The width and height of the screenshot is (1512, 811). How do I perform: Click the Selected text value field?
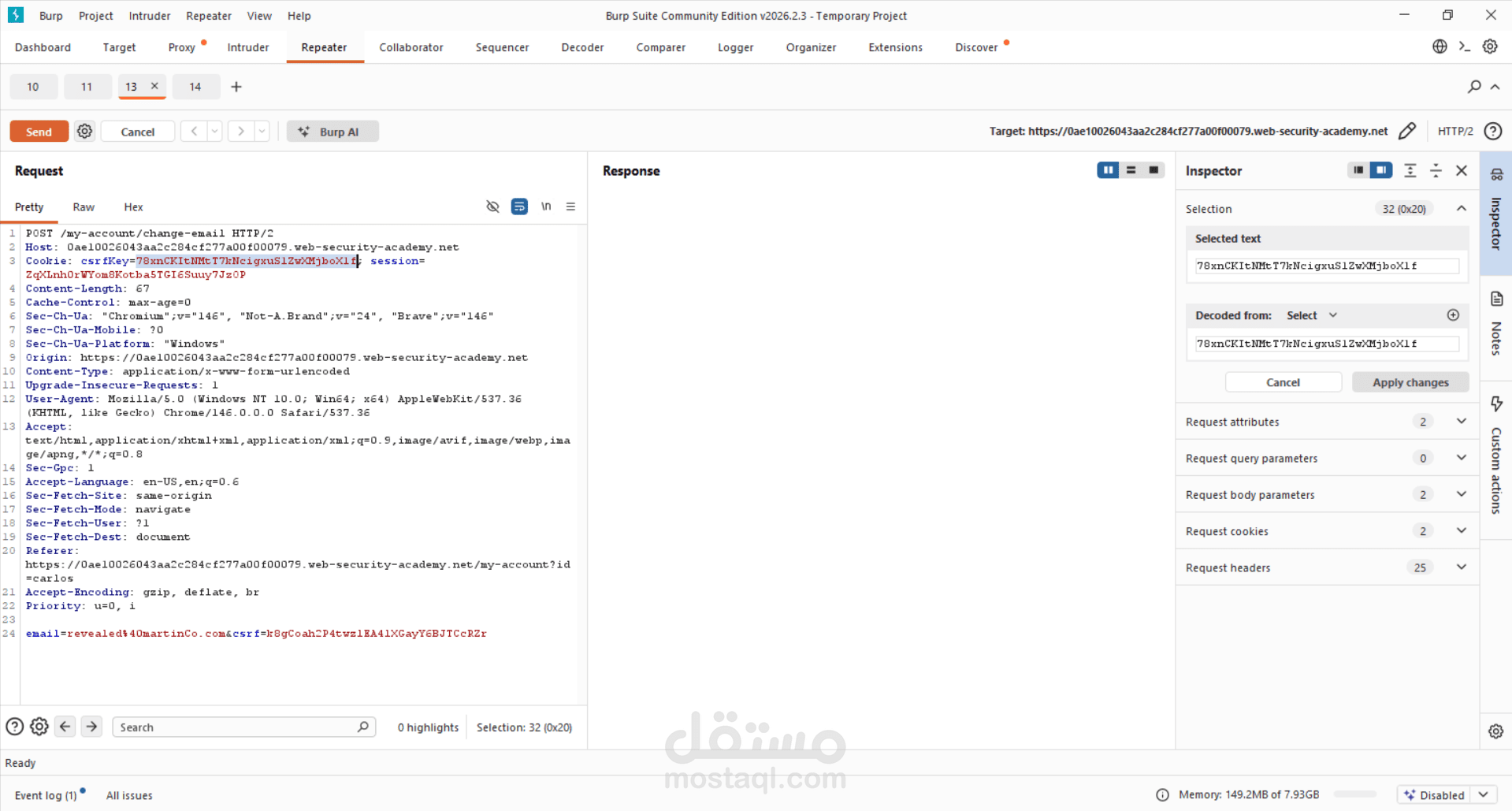pyautogui.click(x=1327, y=266)
